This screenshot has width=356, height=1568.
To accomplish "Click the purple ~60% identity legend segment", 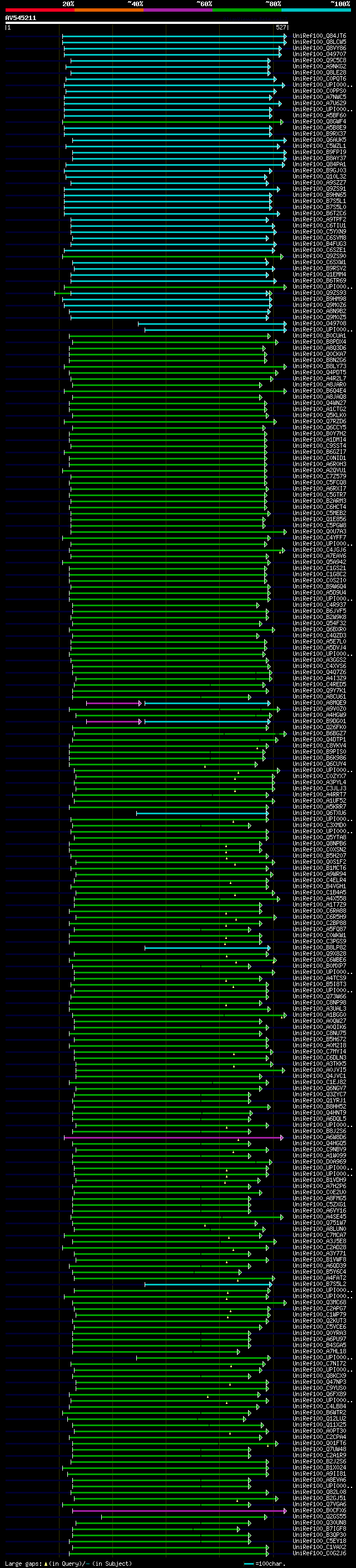I will pos(177,10).
